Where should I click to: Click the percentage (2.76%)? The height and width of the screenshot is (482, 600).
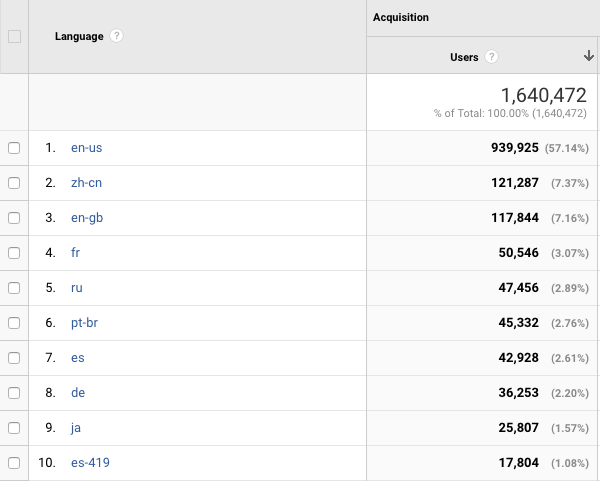click(x=570, y=323)
